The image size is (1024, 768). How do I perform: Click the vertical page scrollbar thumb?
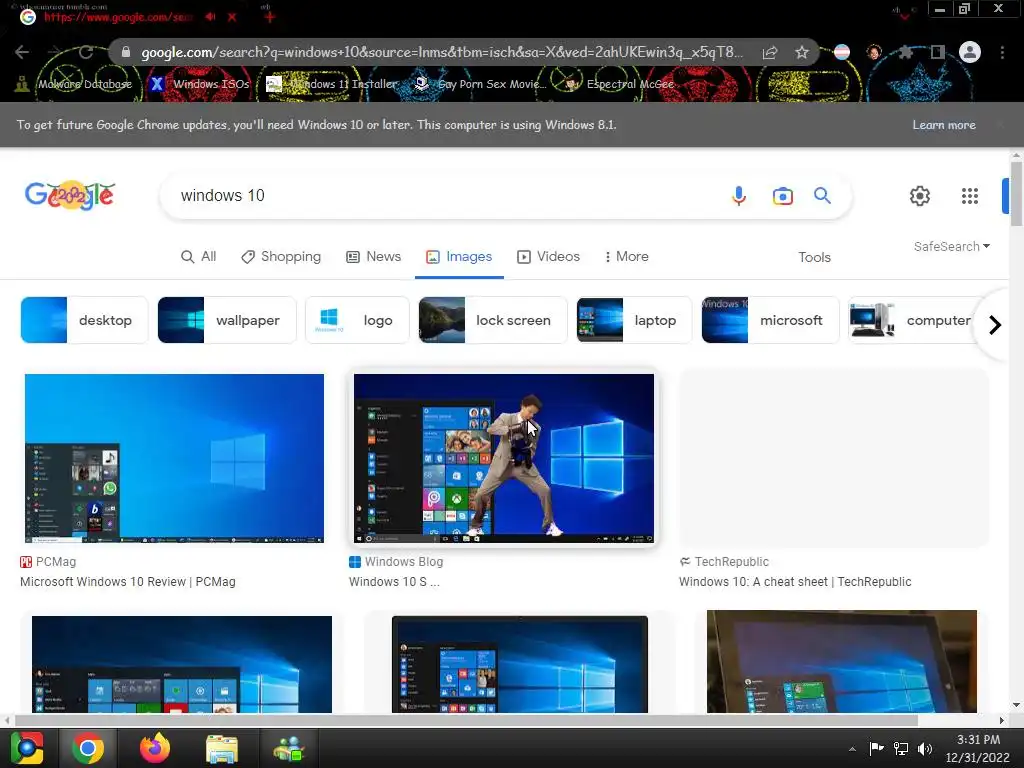tap(1016, 194)
